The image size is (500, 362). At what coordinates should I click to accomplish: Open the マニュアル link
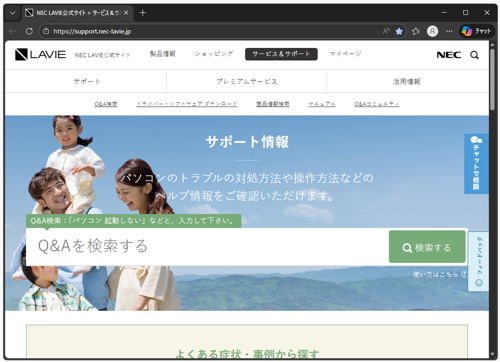coord(322,104)
